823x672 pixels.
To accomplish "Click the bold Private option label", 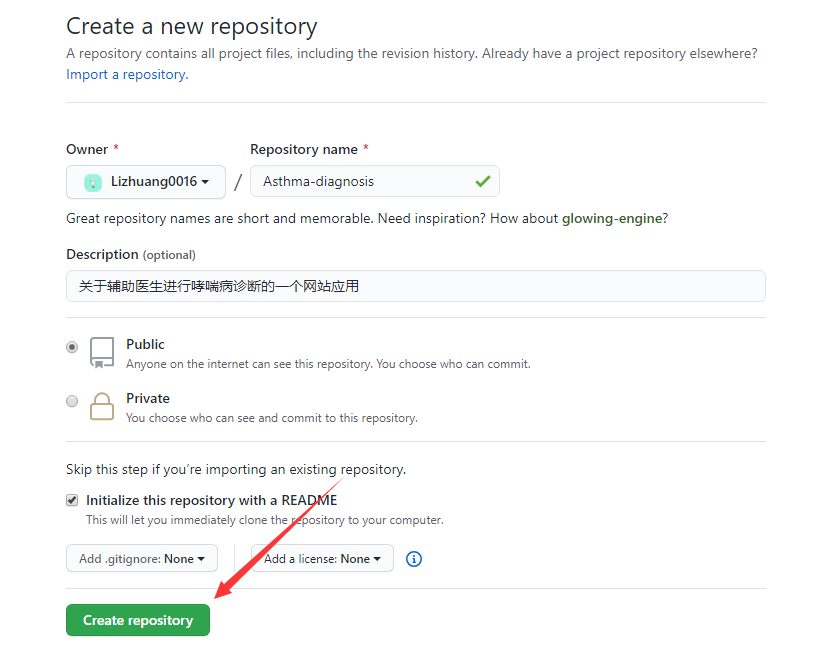I will pyautogui.click(x=148, y=398).
